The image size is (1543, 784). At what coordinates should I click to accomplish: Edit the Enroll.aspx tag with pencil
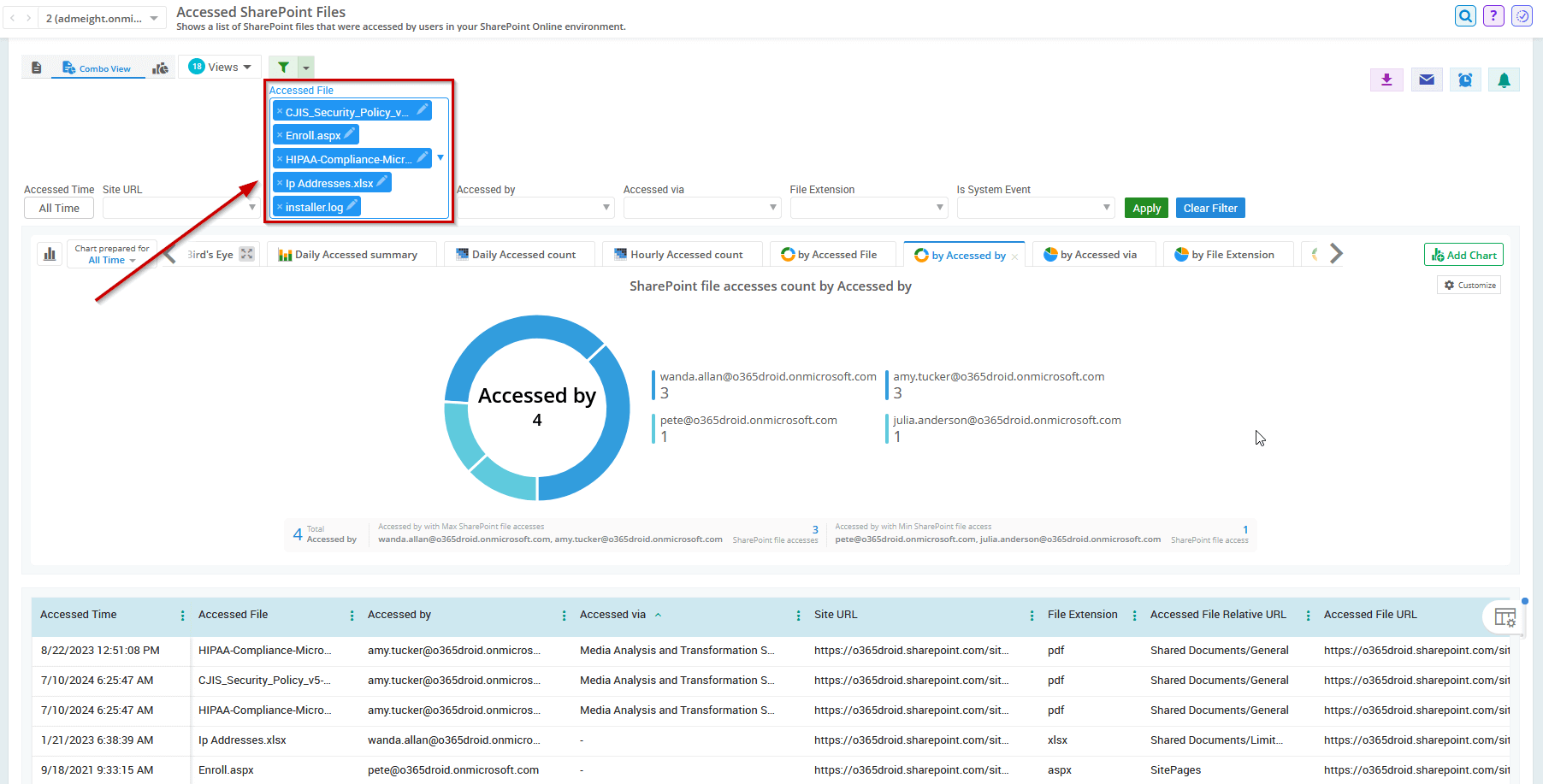349,133
